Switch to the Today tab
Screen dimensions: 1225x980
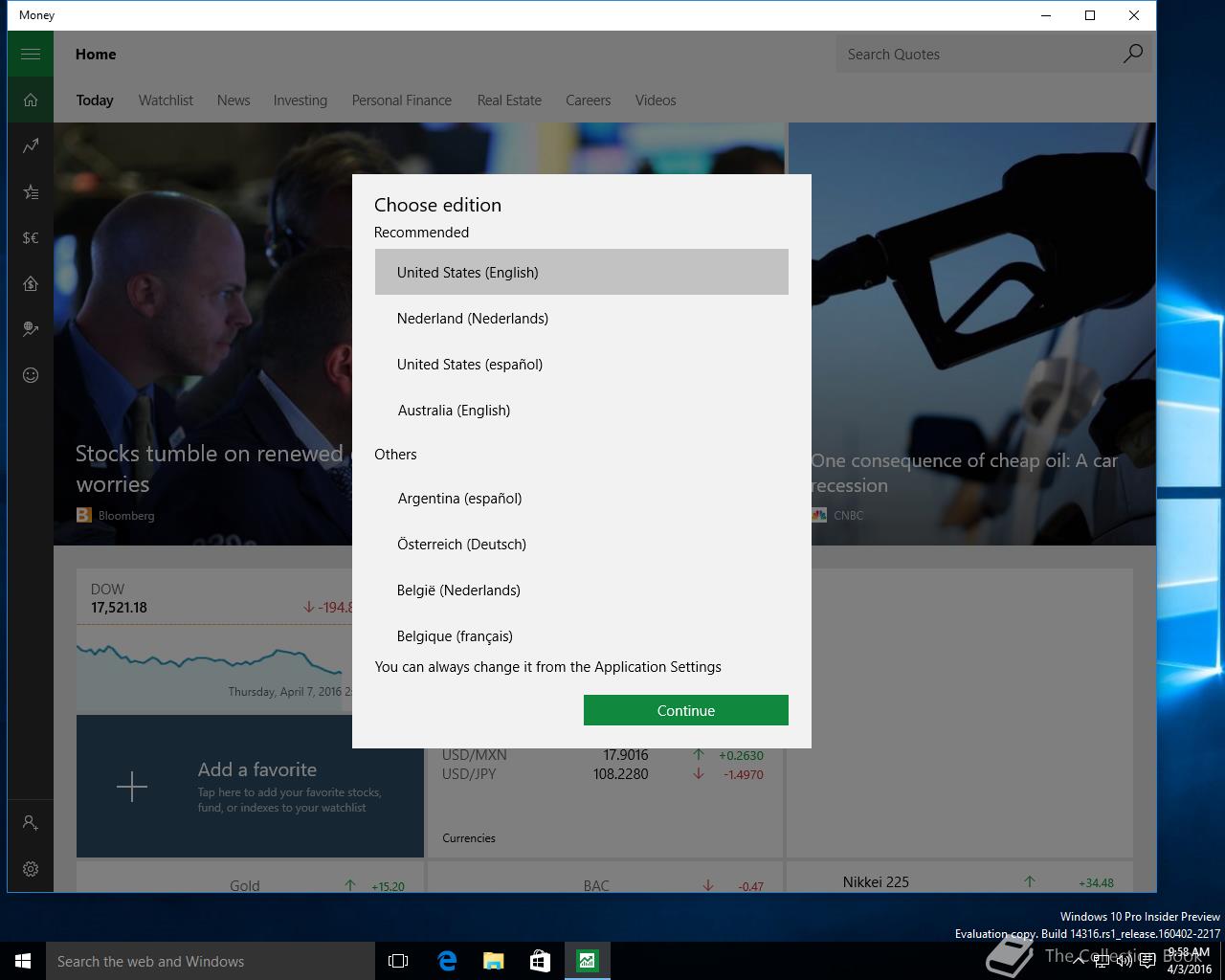pyautogui.click(x=95, y=100)
